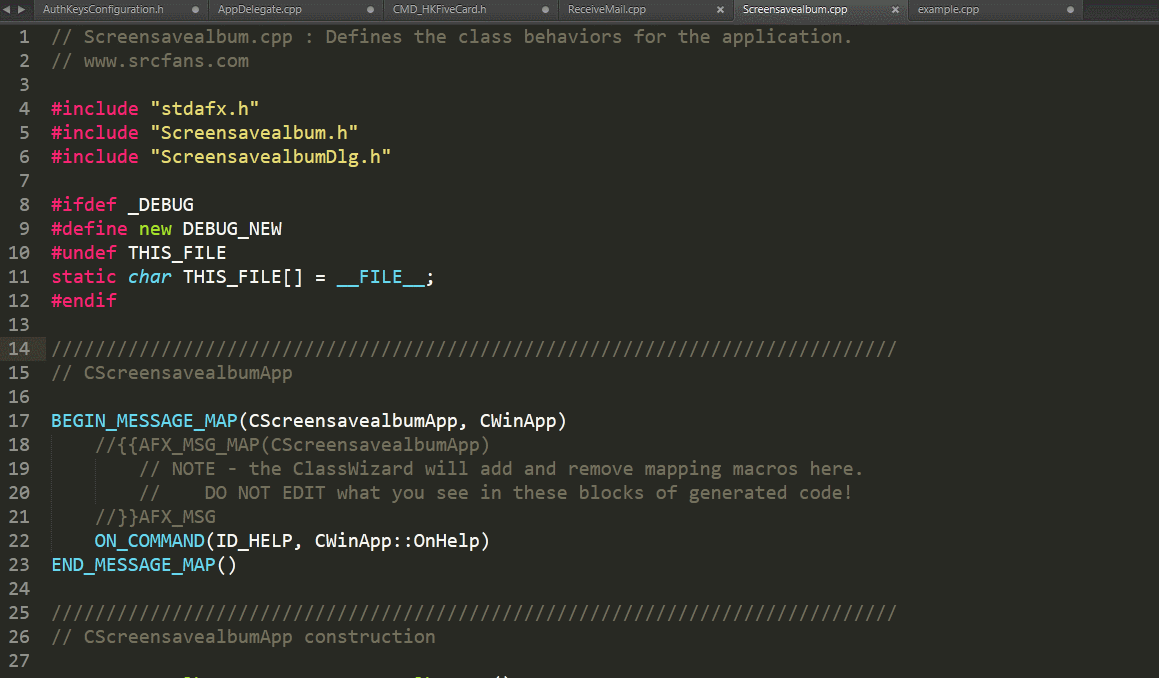Click unsaved dot on AppDelegate.cpp tab
This screenshot has height=678, width=1159.
pos(370,10)
